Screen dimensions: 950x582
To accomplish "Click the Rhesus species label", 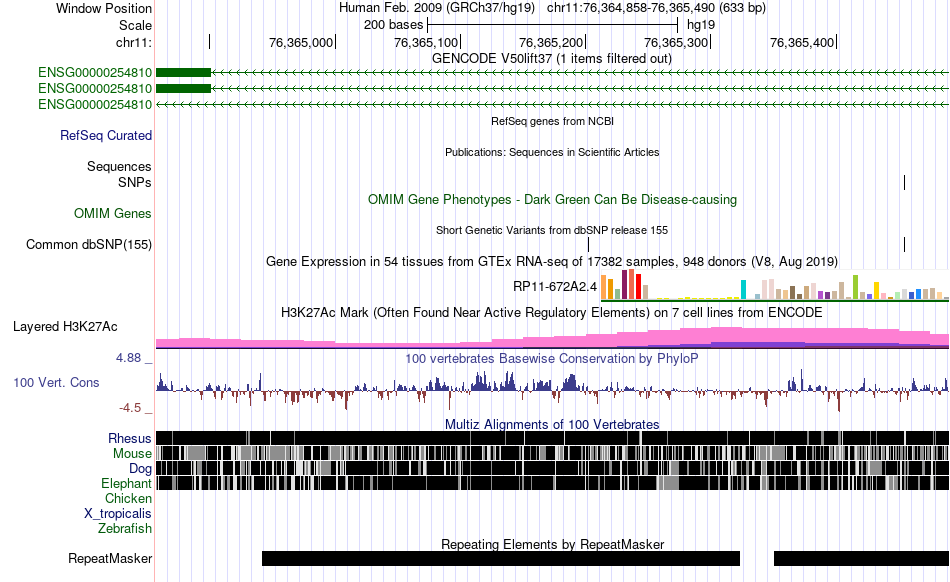I will 130,438.
